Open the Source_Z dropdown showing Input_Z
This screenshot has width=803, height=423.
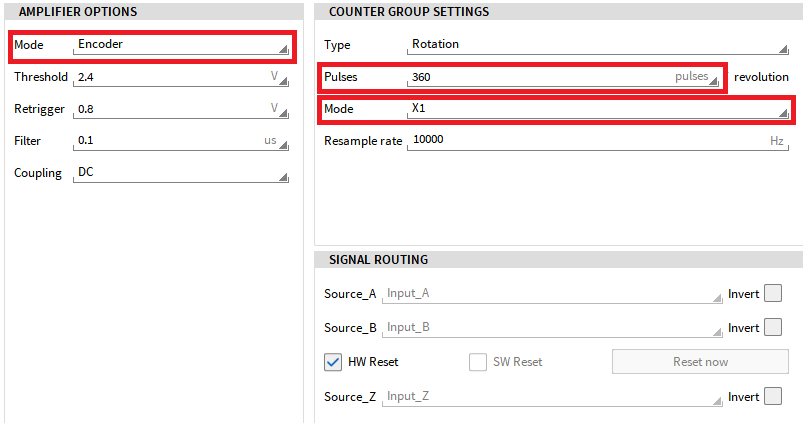[551, 397]
